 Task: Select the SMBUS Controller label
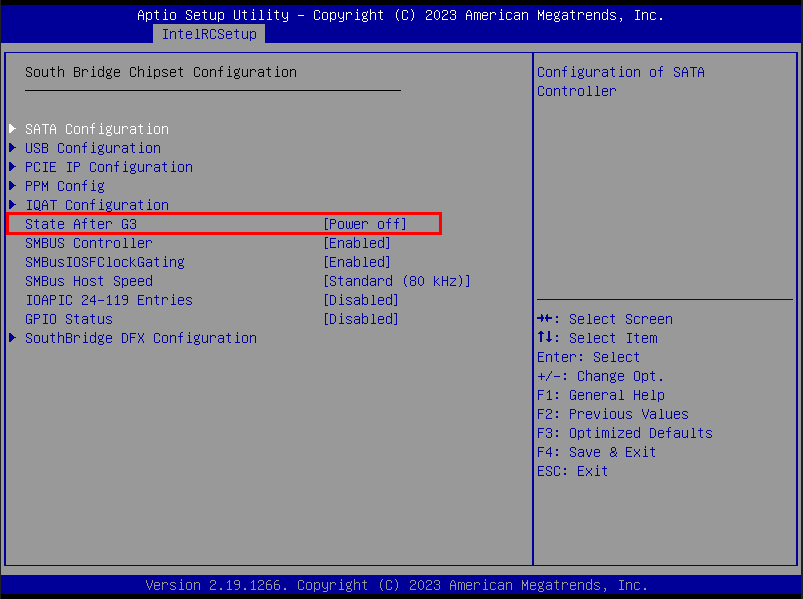(89, 243)
